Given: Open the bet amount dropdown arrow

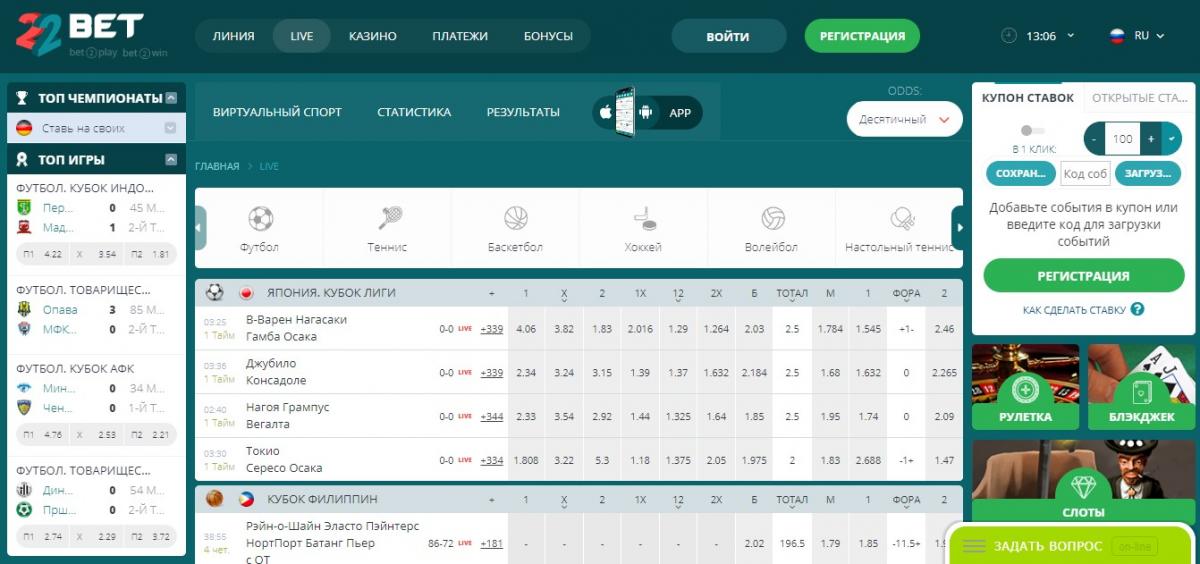Looking at the screenshot, I should [x=1171, y=139].
